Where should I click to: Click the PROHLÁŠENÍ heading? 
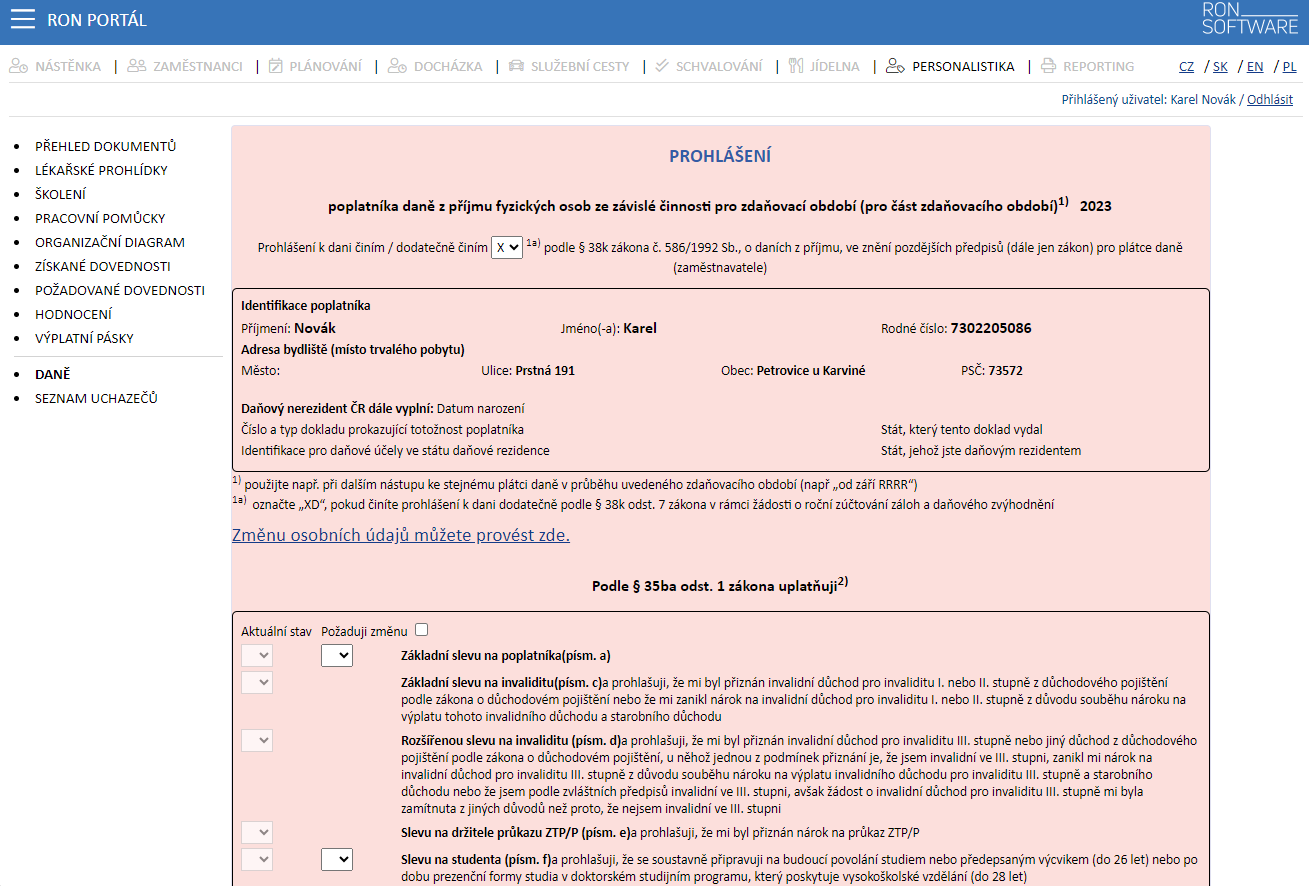pyautogui.click(x=720, y=156)
